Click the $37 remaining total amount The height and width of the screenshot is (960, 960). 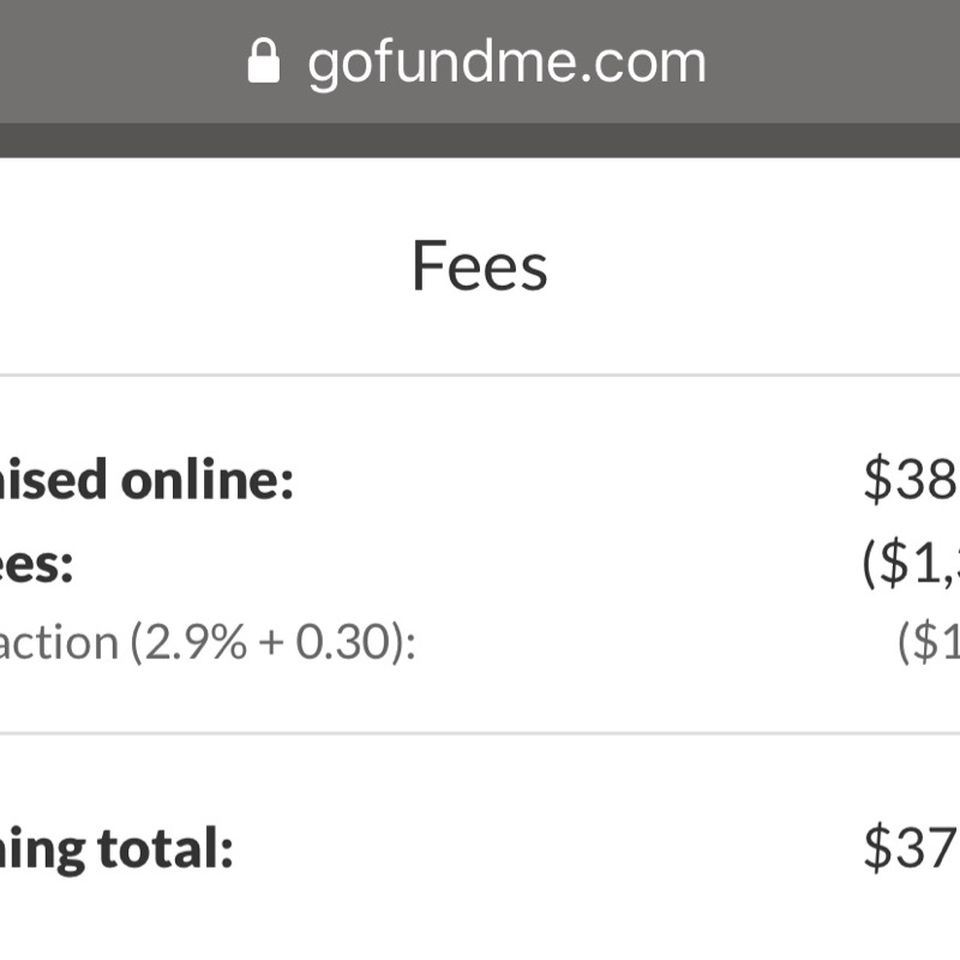(x=912, y=847)
